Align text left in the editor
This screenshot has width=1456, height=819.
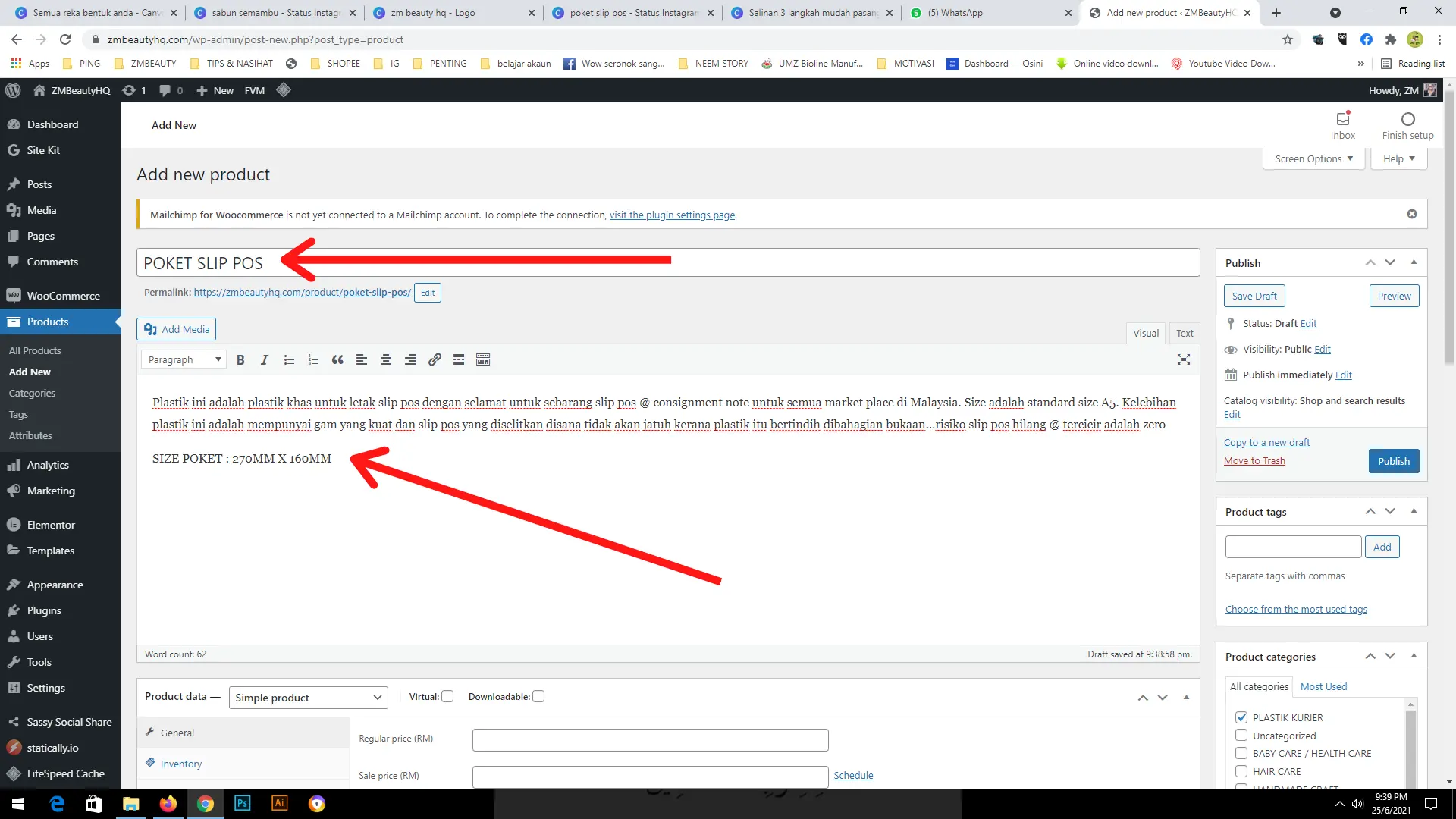coord(362,360)
